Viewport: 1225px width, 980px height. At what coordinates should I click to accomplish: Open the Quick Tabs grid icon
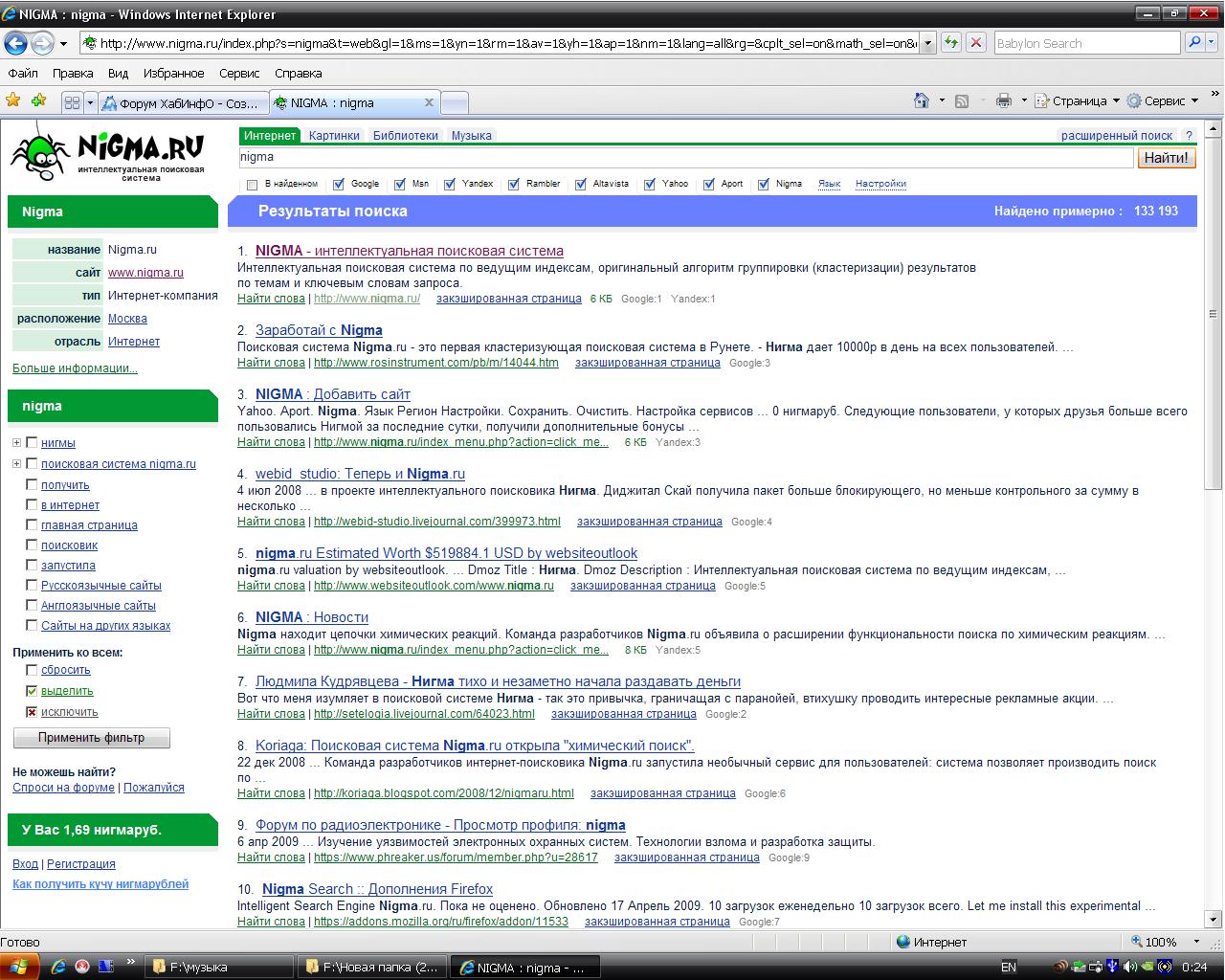point(72,102)
